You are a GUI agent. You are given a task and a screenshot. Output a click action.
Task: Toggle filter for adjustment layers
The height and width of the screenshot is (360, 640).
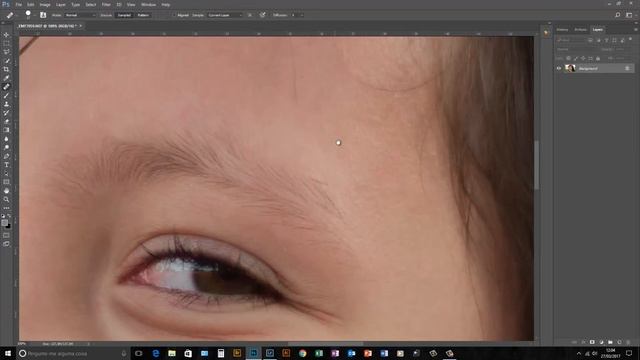pos(598,40)
